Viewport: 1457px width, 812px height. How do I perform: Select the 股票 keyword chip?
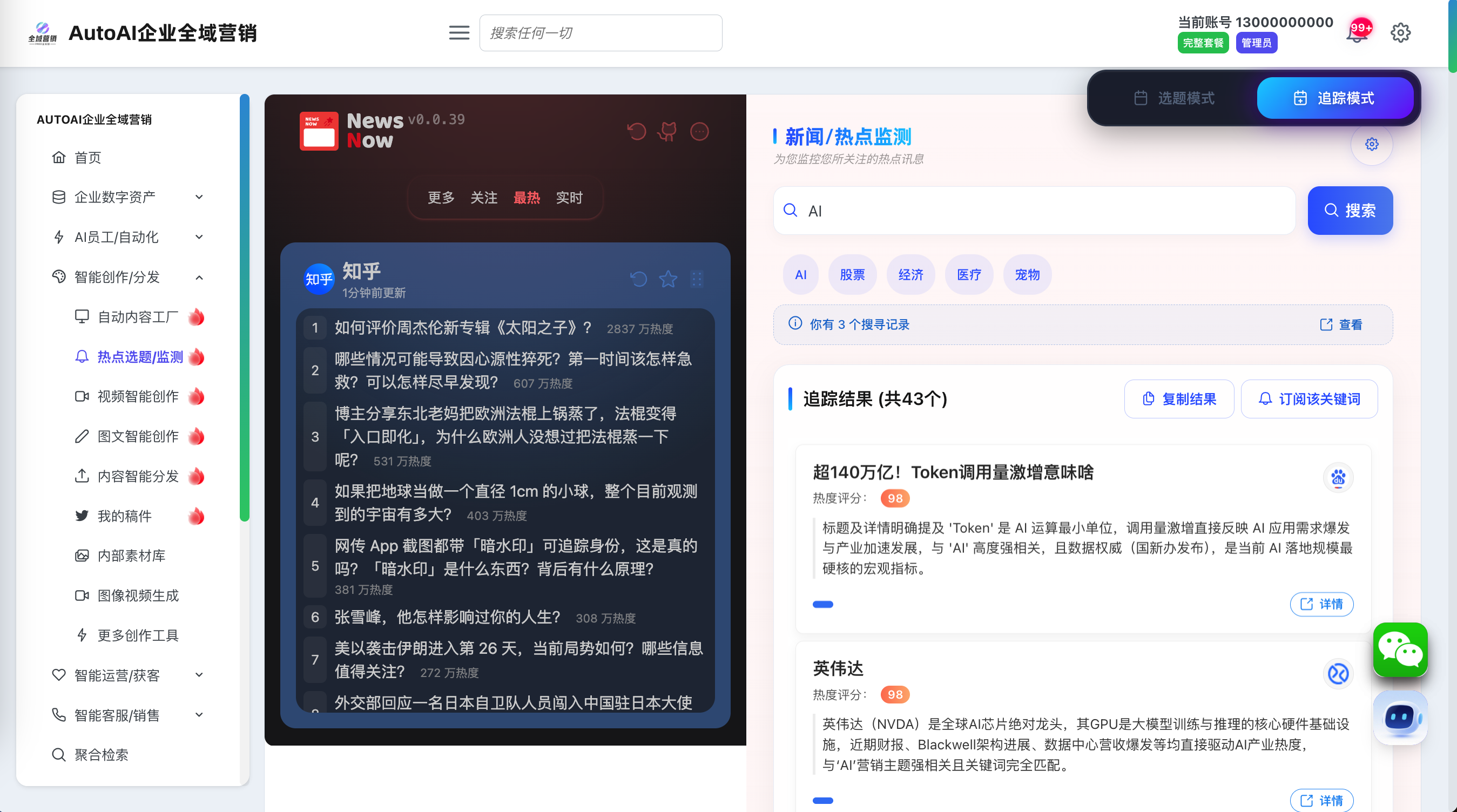point(852,275)
